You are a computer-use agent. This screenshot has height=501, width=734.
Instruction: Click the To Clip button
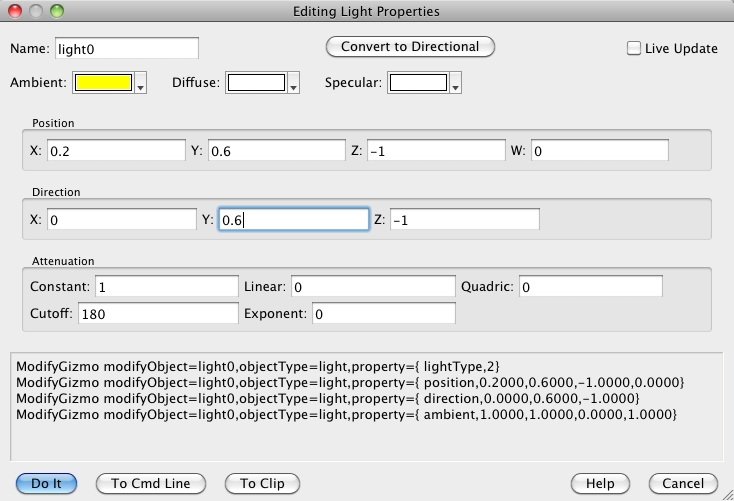(x=262, y=483)
